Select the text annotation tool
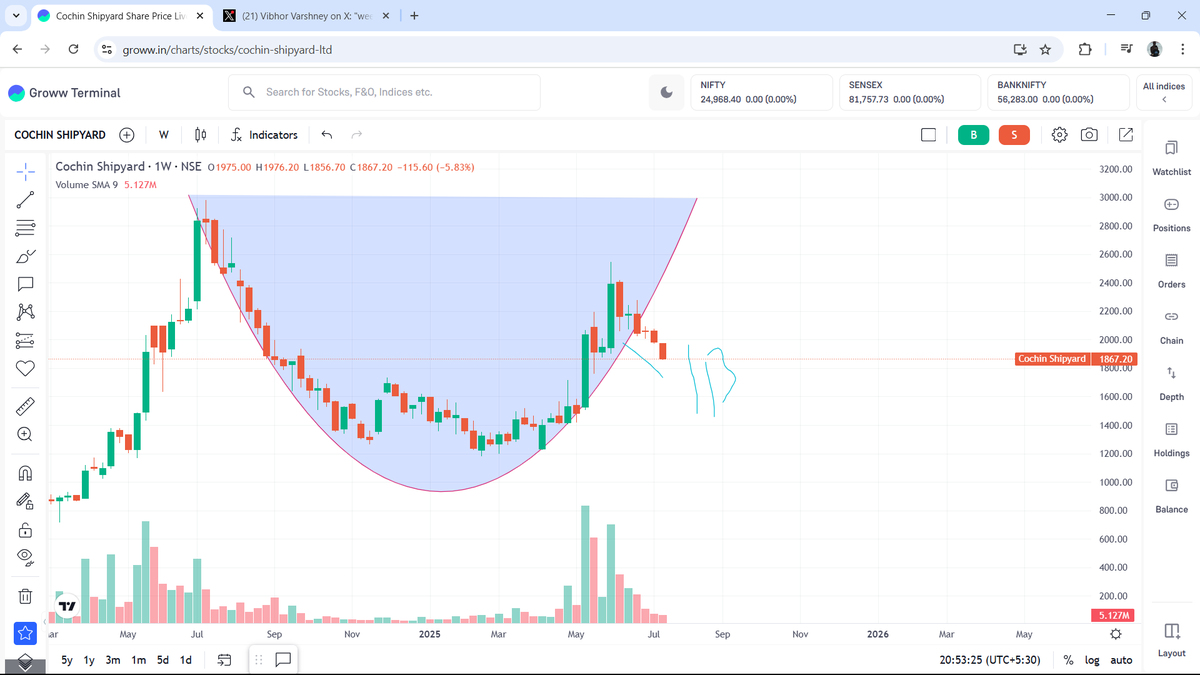This screenshot has width=1200, height=675. [x=26, y=284]
